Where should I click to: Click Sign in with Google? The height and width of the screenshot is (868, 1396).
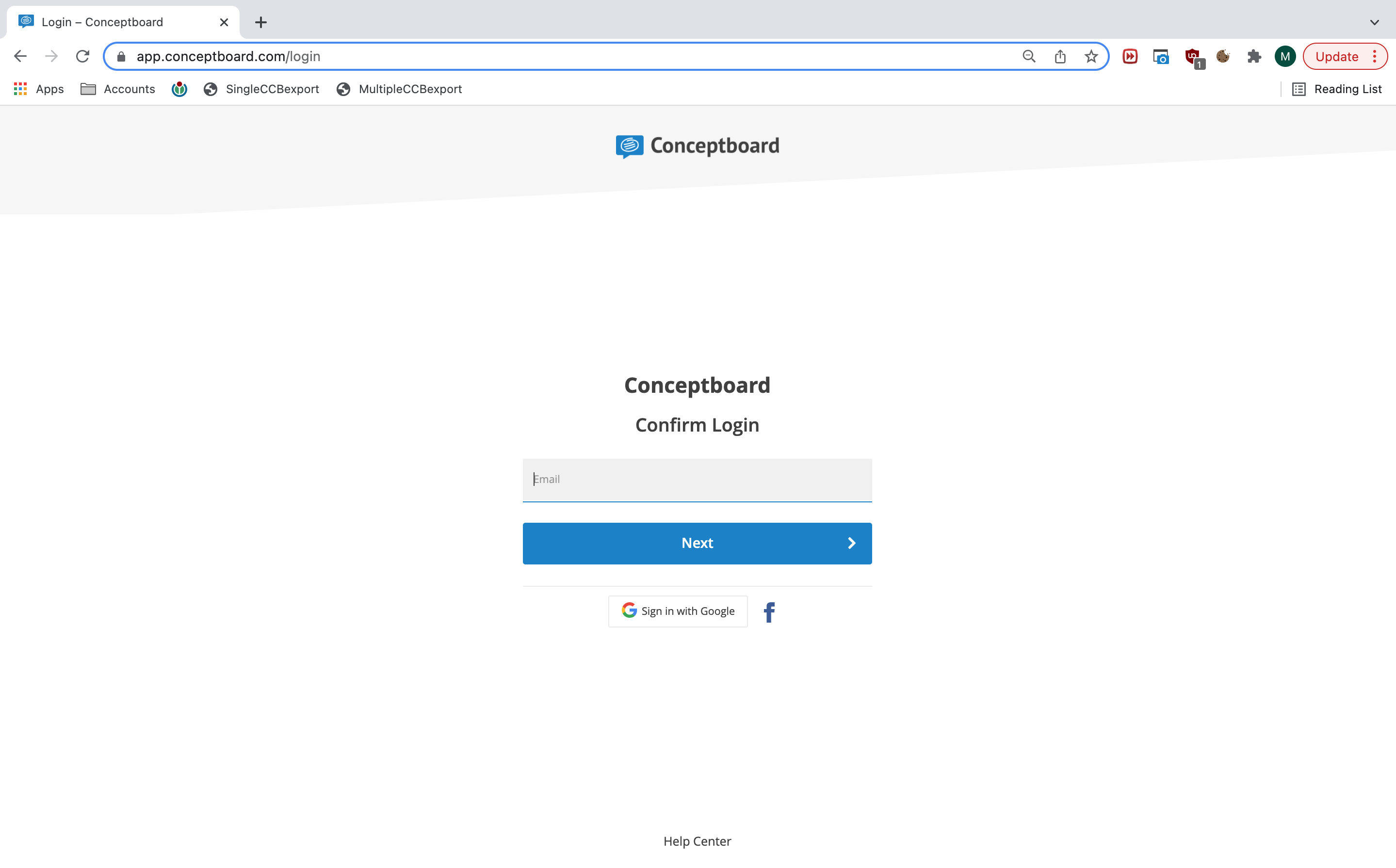[678, 611]
